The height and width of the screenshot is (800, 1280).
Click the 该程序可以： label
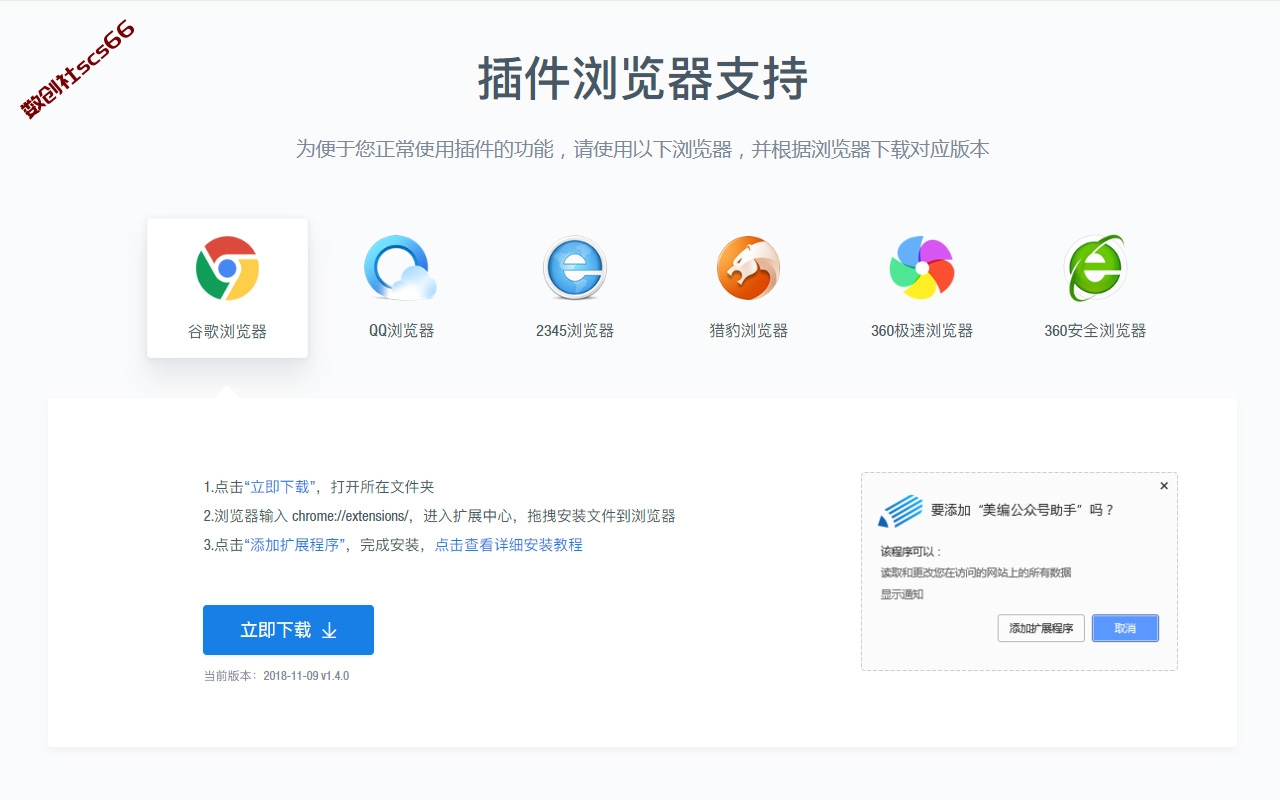pyautogui.click(x=911, y=551)
